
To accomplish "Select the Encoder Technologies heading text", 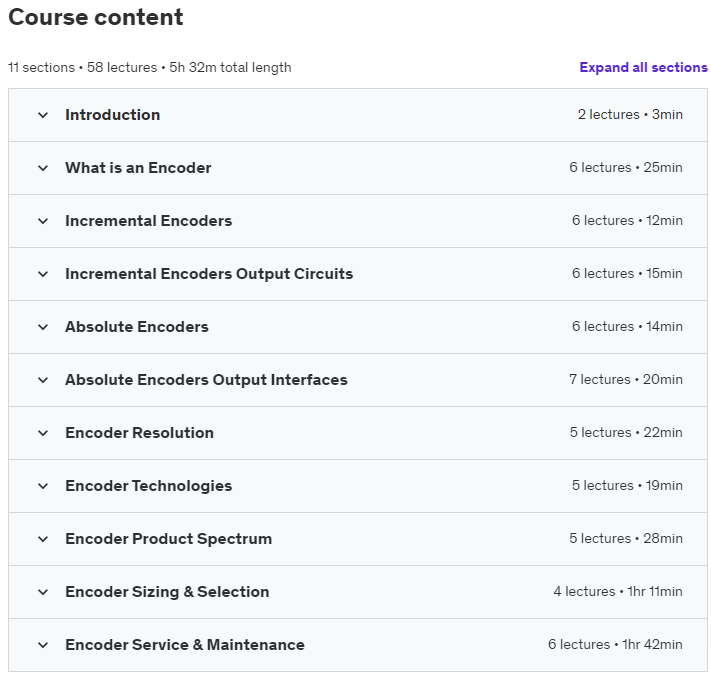I will tap(148, 486).
